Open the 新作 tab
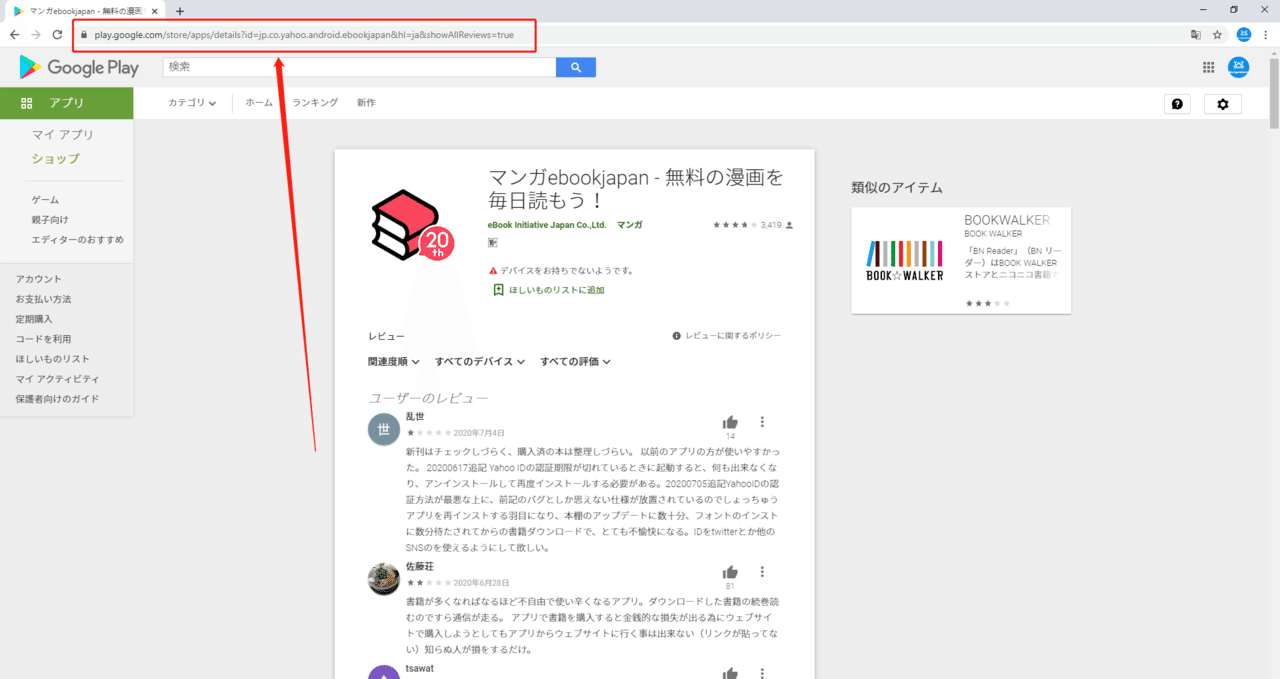 coord(366,103)
